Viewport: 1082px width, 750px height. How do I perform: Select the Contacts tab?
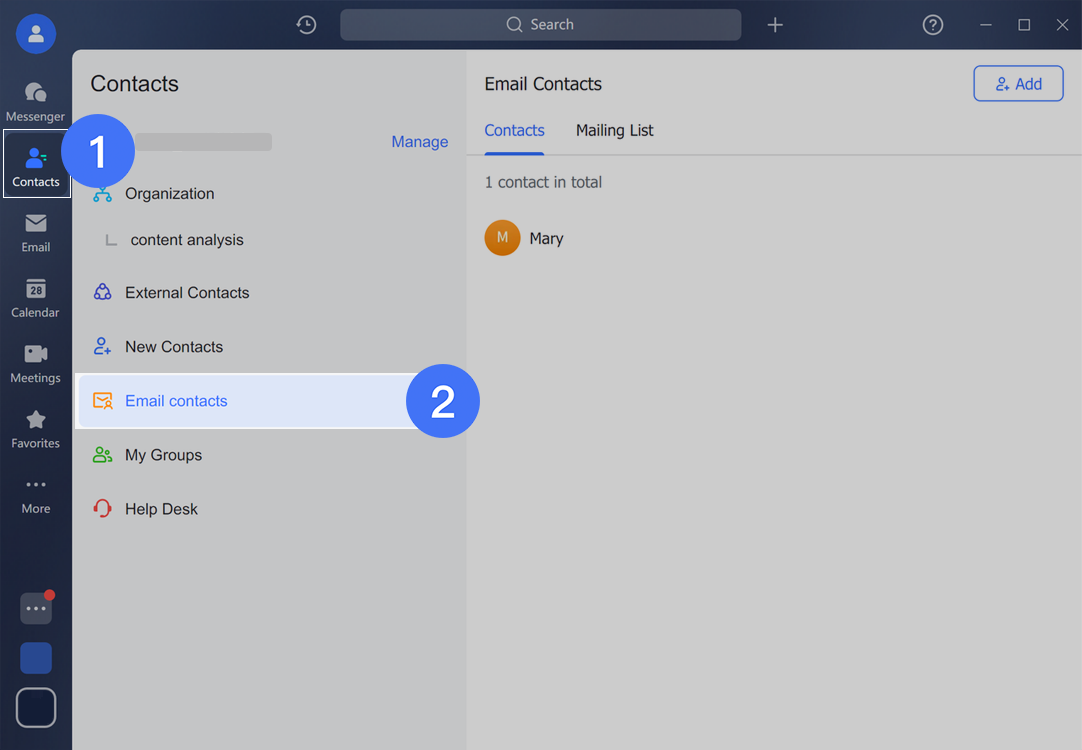point(514,130)
